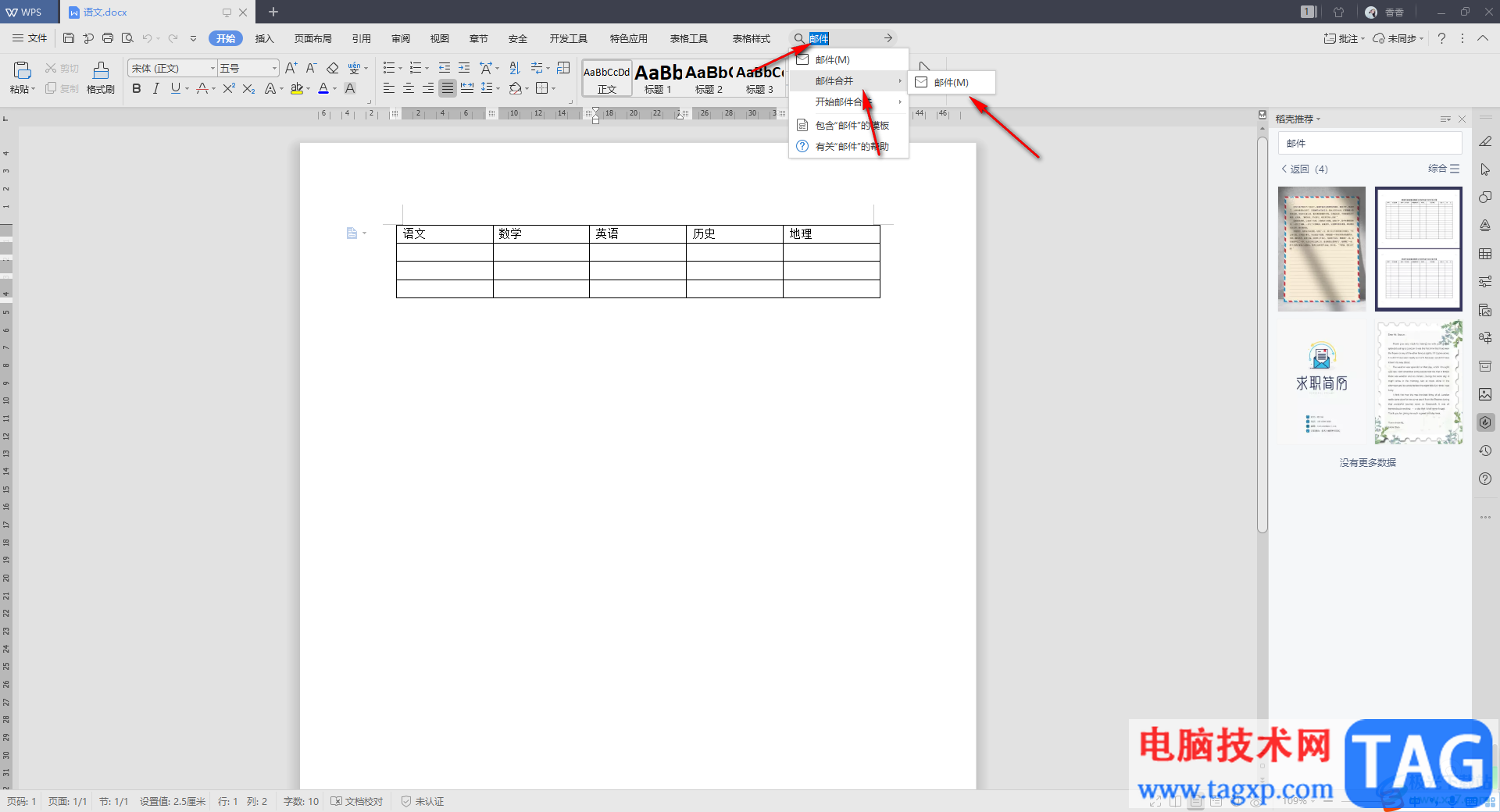
Task: Click the 邮件 search field in template panel
Action: (x=1370, y=144)
